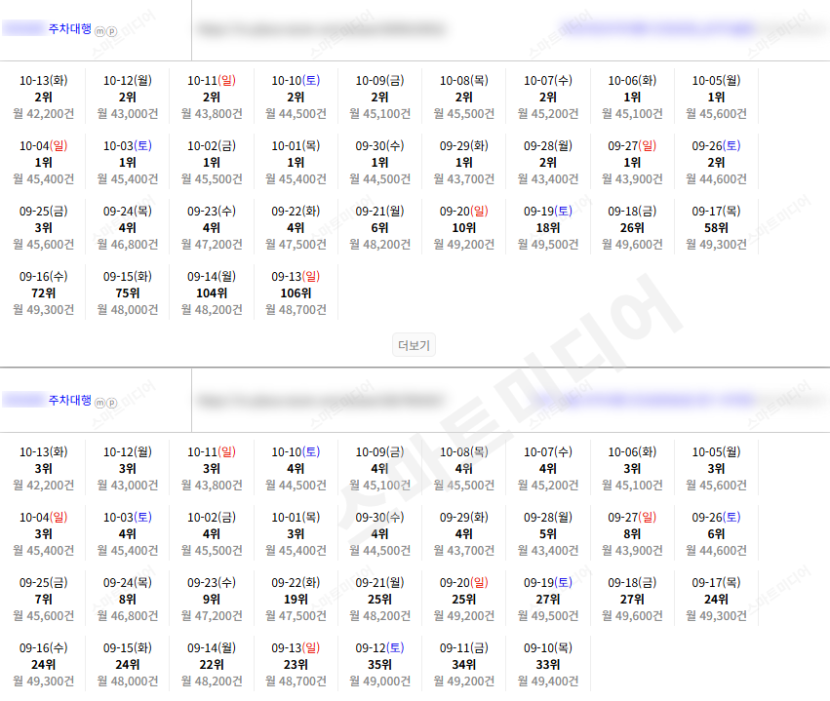Image resolution: width=830 pixels, height=701 pixels.
Task: Click the '월 49,000건' search volume
Action: tap(380, 681)
